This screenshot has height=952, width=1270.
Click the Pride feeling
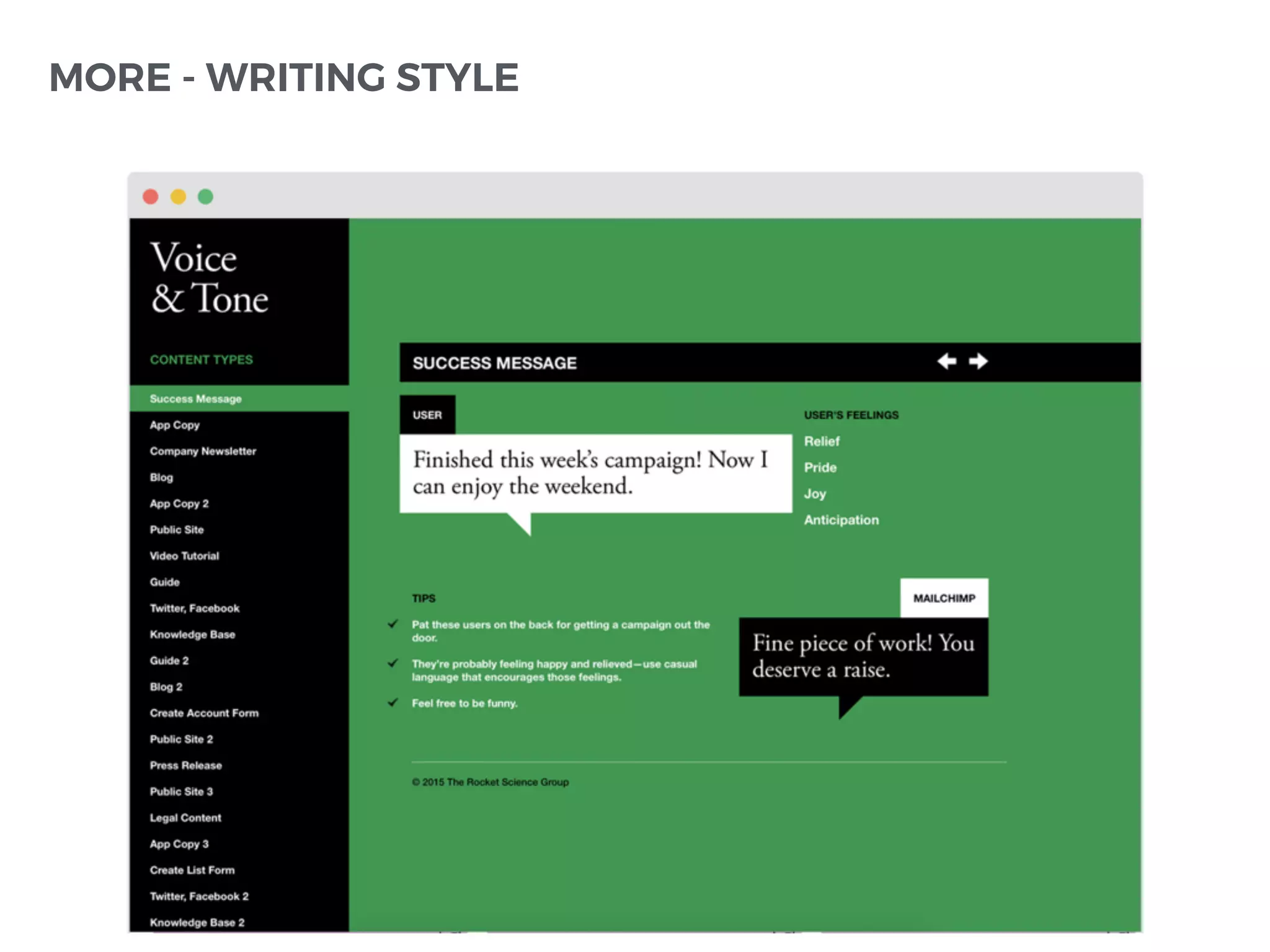tap(820, 467)
